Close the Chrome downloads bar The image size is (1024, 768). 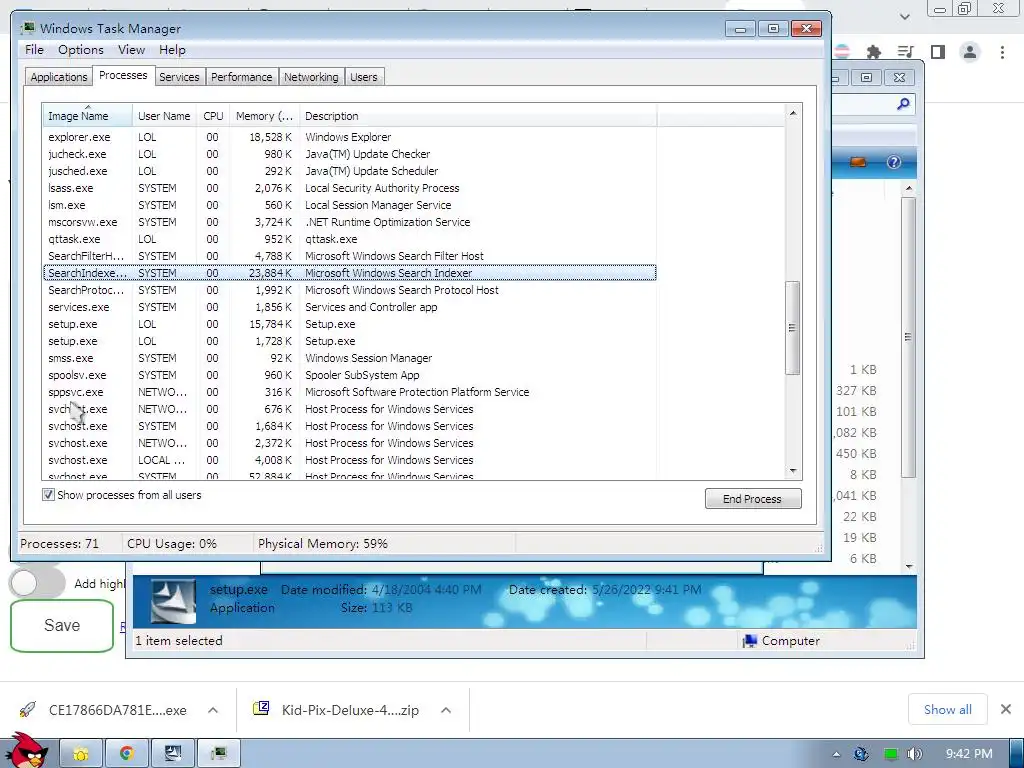coord(1006,709)
